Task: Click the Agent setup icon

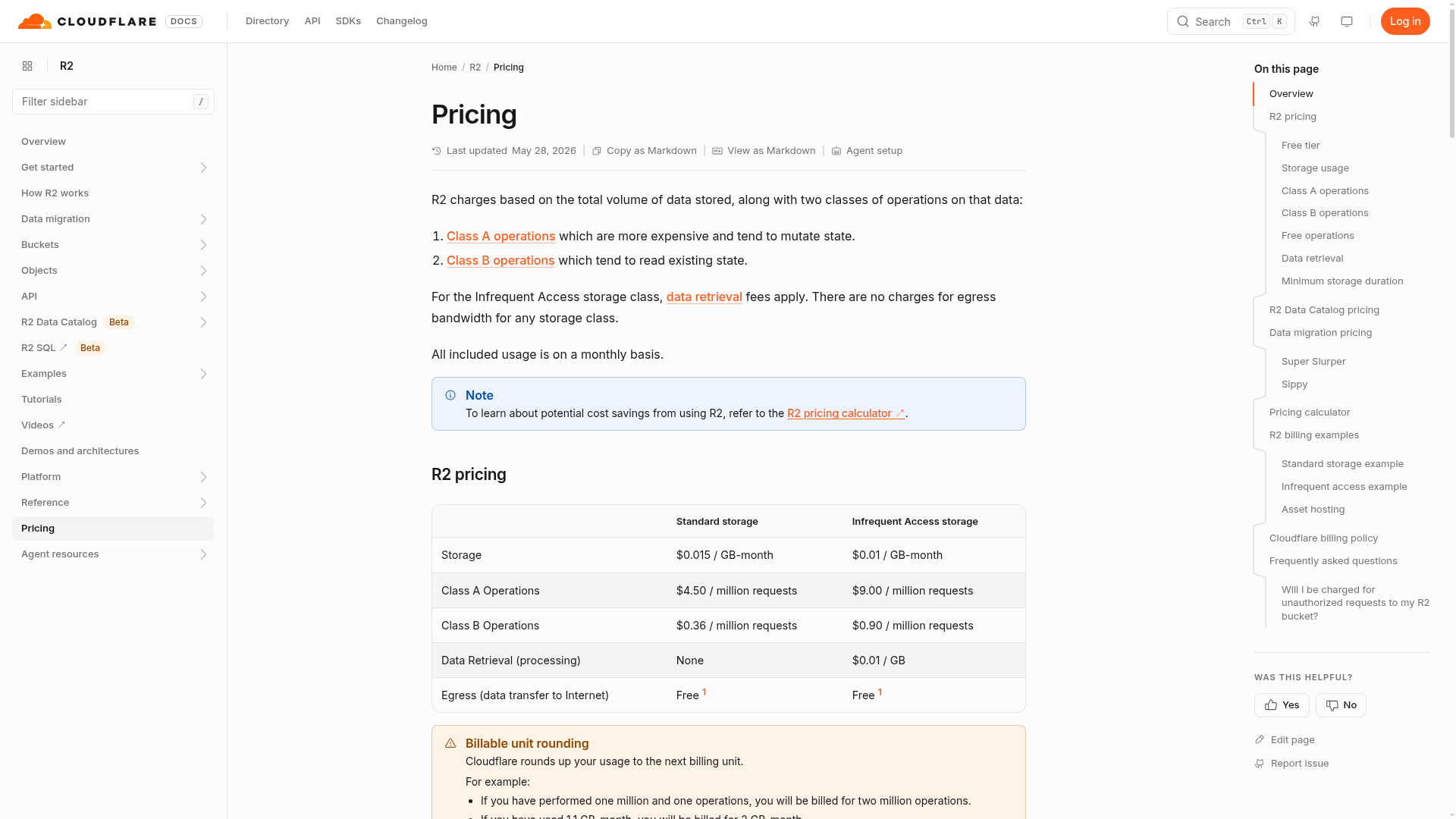Action: (836, 151)
